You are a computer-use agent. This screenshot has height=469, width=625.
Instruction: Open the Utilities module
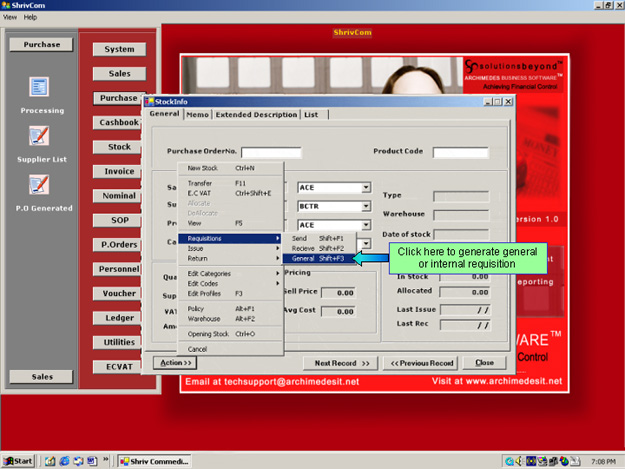point(118,342)
